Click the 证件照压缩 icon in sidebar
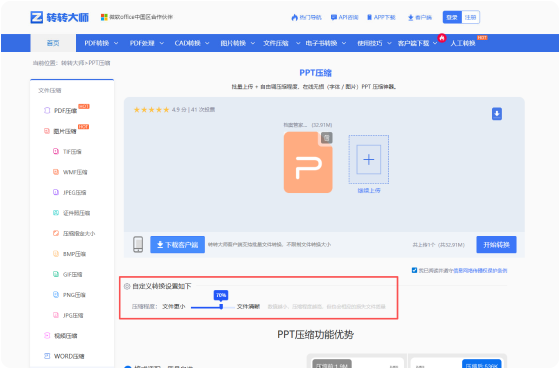This screenshot has height=369, width=560. (56, 213)
